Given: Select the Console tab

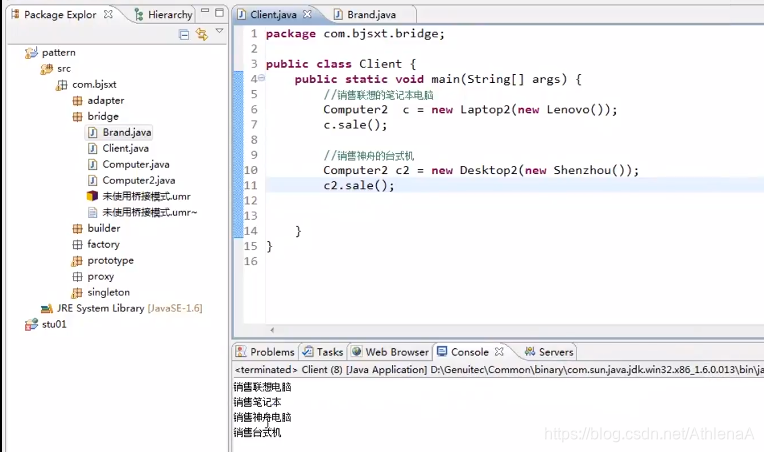Looking at the screenshot, I should point(463,352).
